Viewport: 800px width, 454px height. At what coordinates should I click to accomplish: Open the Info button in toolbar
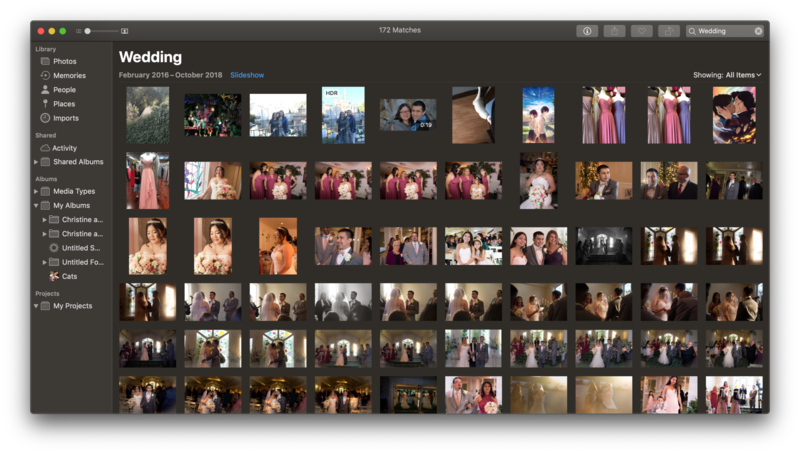tap(587, 31)
